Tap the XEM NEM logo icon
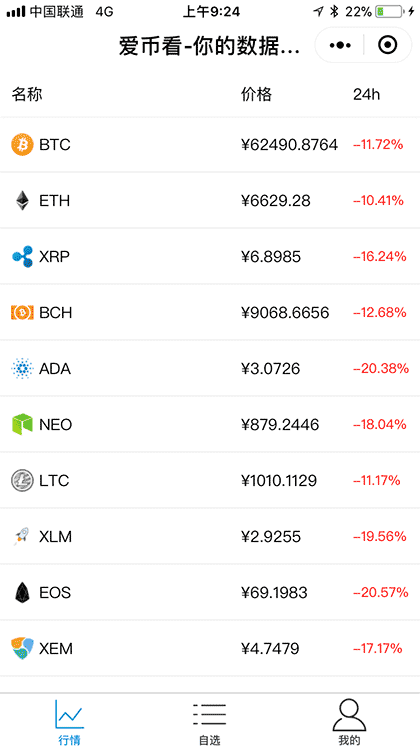 pos(22,649)
